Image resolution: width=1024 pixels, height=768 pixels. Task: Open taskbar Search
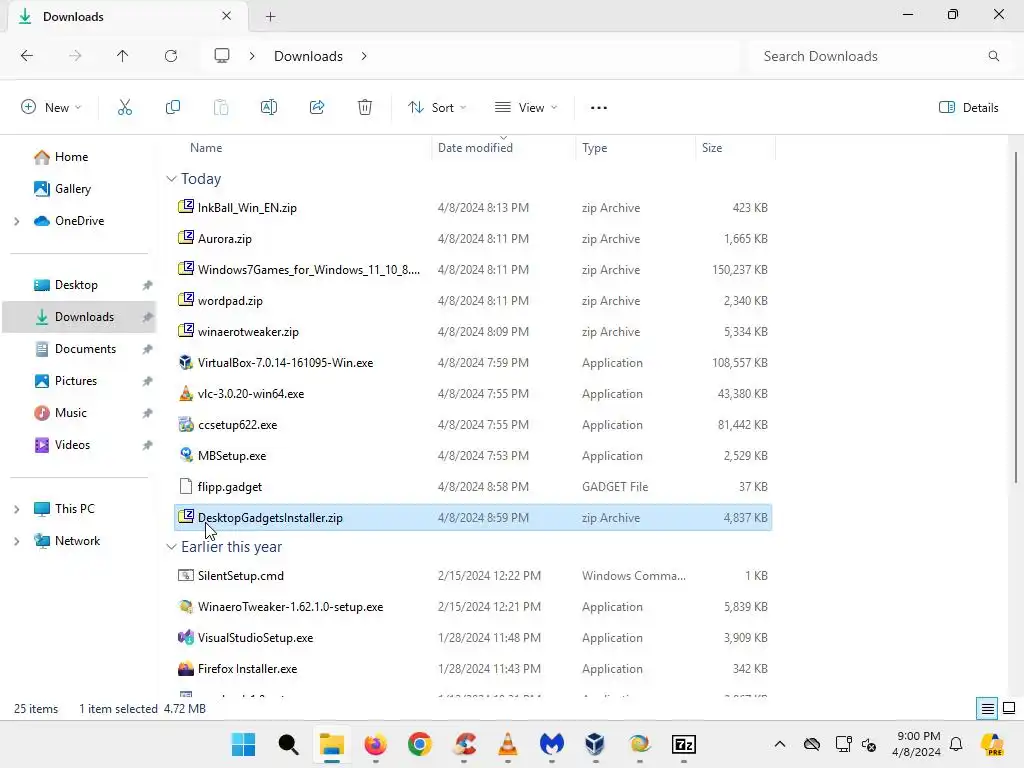pyautogui.click(x=288, y=744)
